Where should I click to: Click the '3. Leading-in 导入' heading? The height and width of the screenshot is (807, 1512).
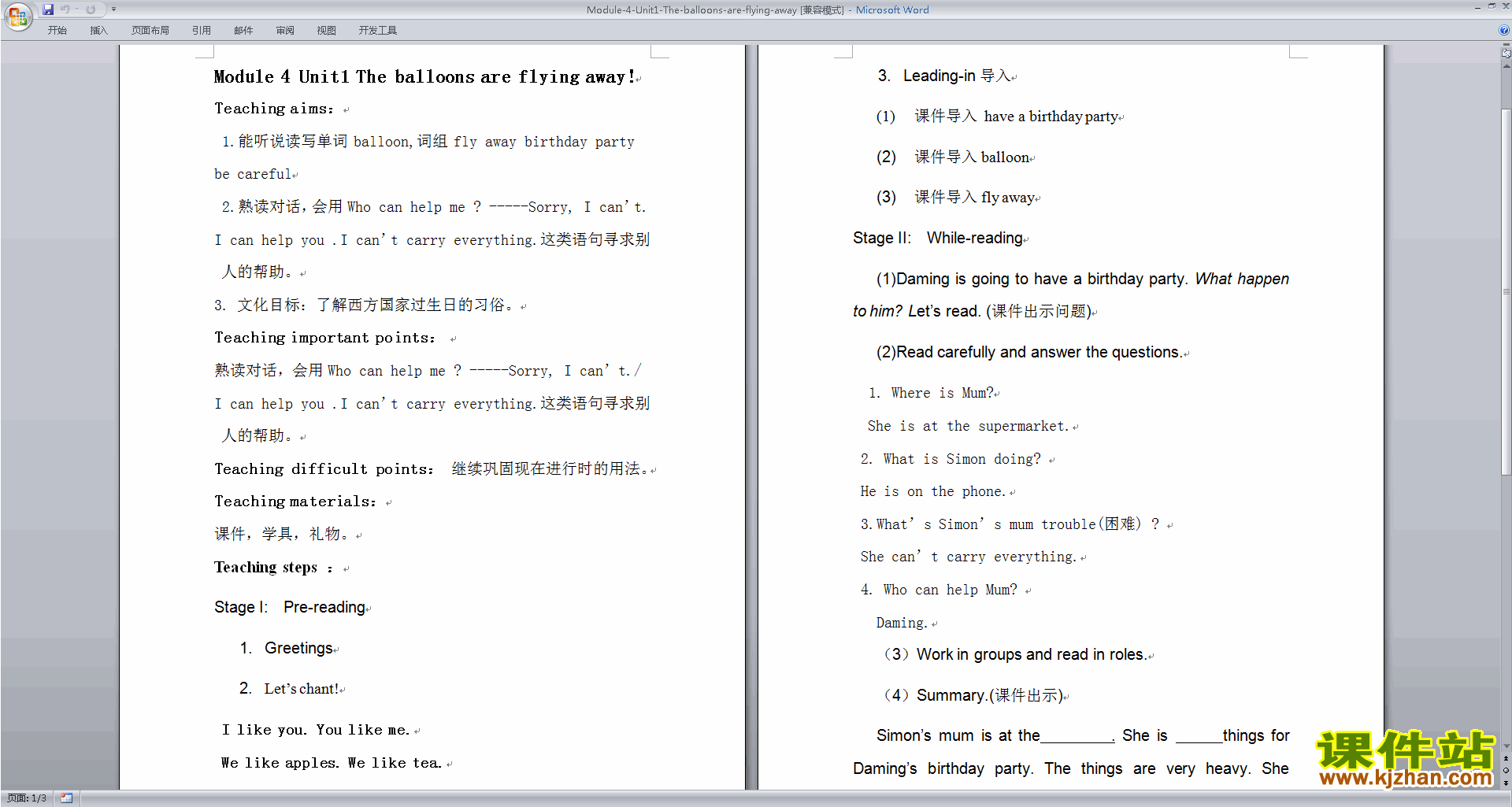944,76
